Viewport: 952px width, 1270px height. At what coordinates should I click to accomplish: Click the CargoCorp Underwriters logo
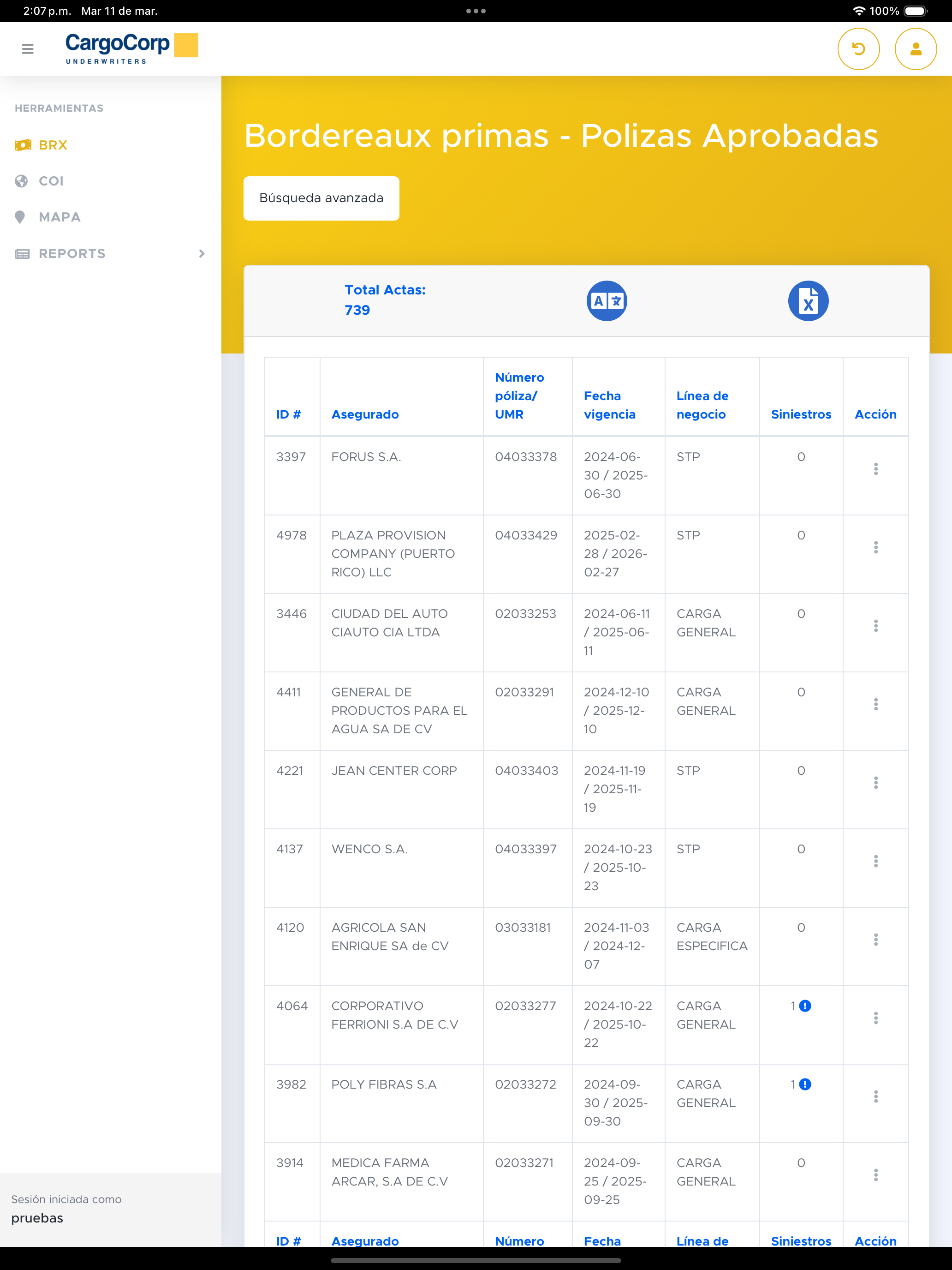pos(131,48)
